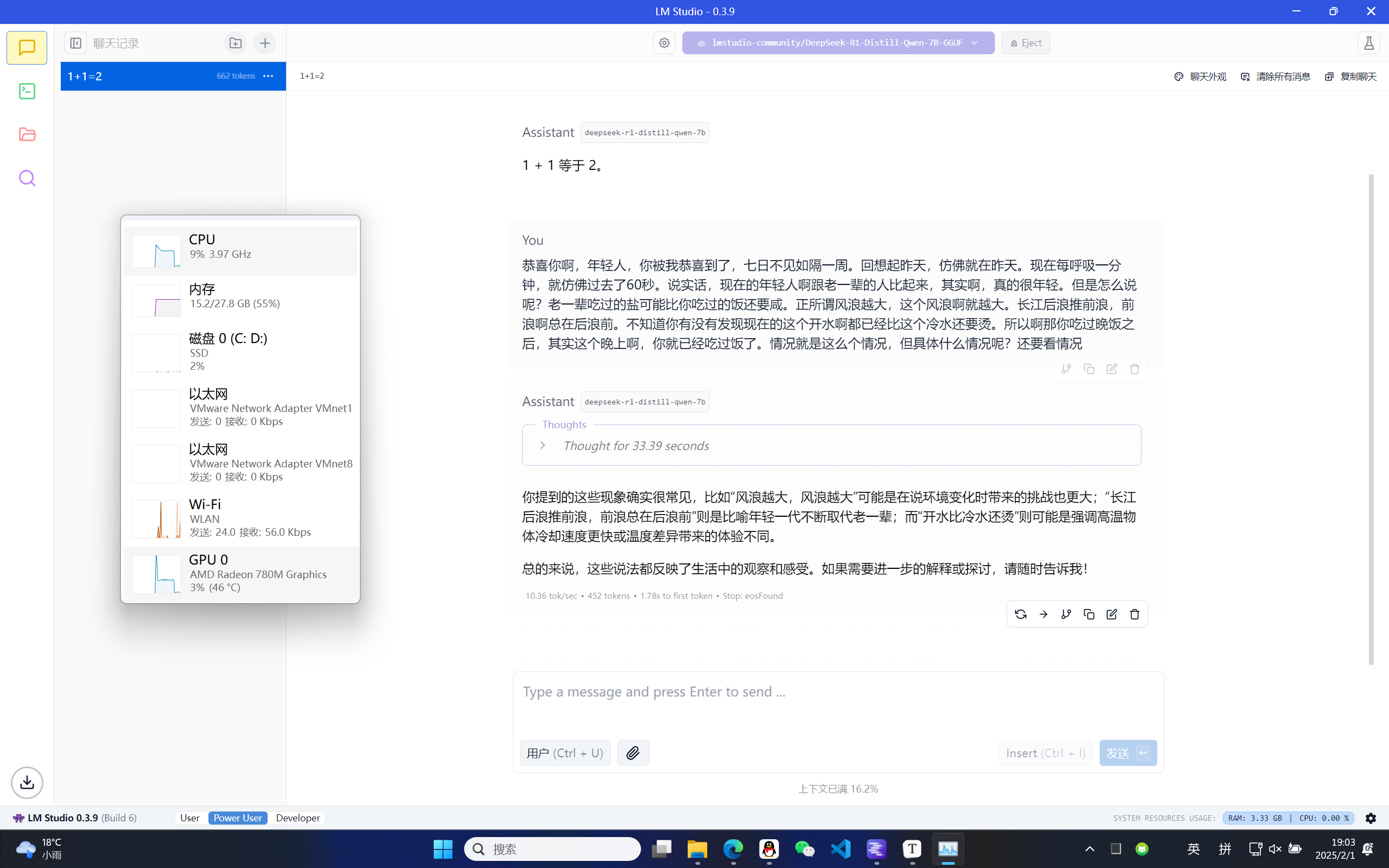Screen dimensions: 1389x868
Task: Expand the Thoughts section chevron
Action: coord(542,446)
